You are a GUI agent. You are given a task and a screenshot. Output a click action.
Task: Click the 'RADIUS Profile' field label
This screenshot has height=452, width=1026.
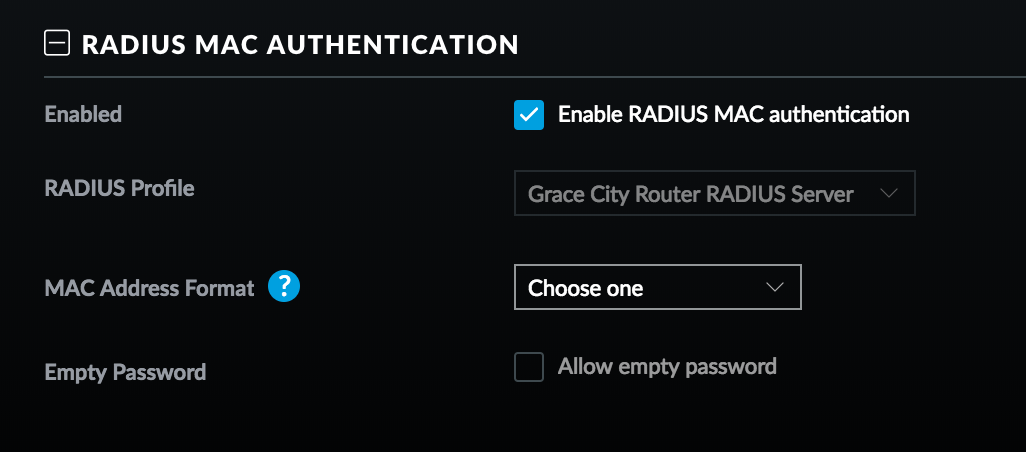119,188
